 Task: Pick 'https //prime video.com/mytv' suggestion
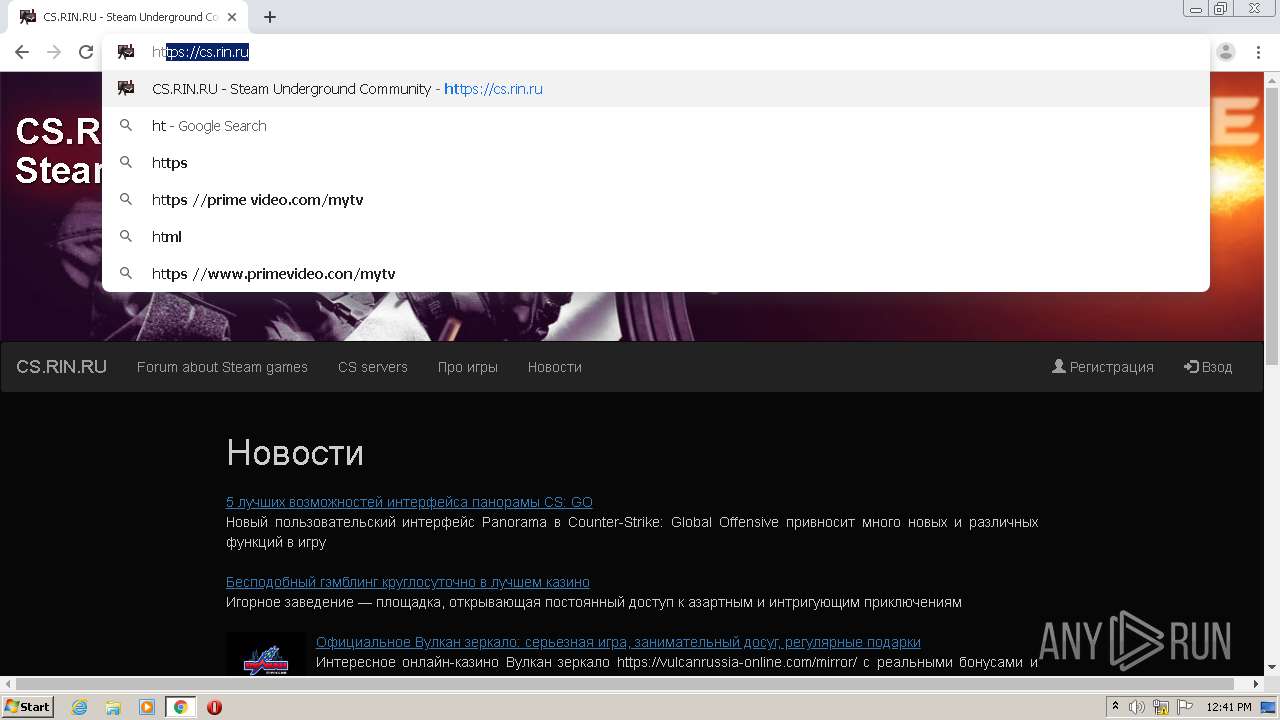[656, 200]
